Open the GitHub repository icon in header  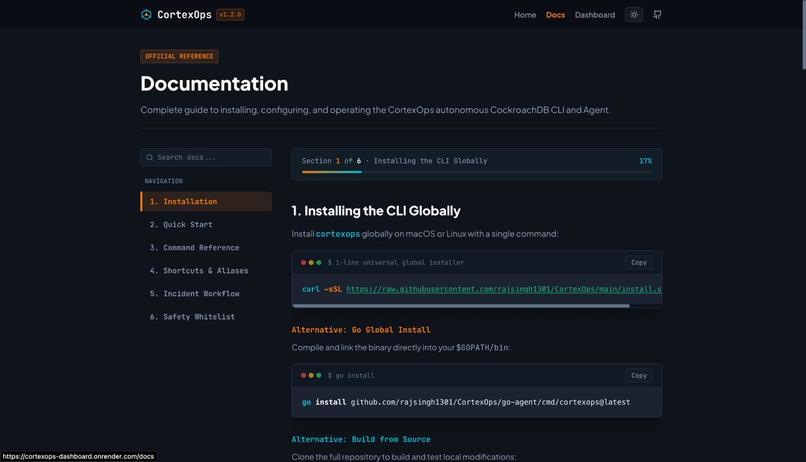tap(657, 14)
